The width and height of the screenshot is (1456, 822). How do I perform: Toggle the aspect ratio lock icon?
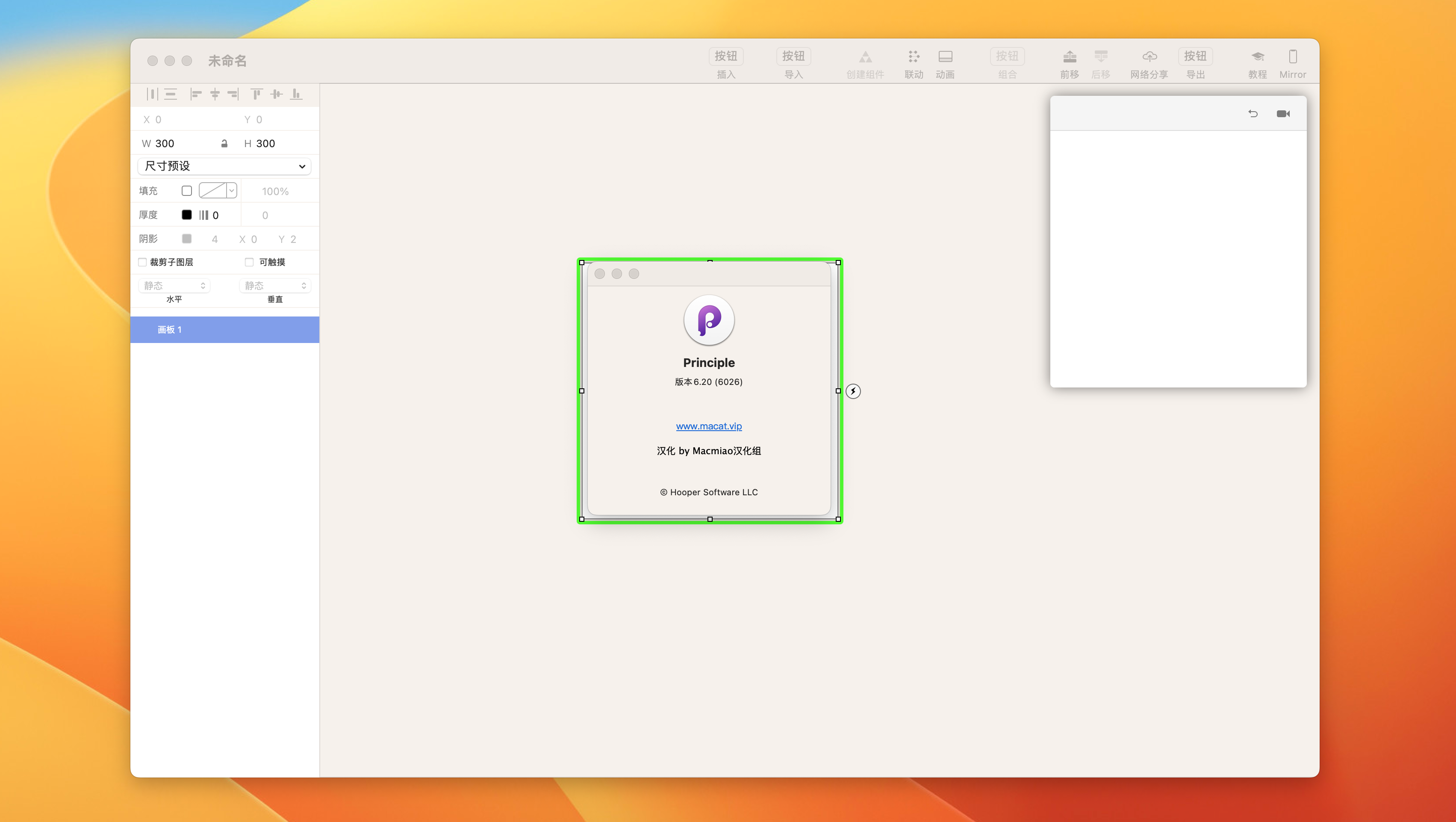pyautogui.click(x=224, y=144)
